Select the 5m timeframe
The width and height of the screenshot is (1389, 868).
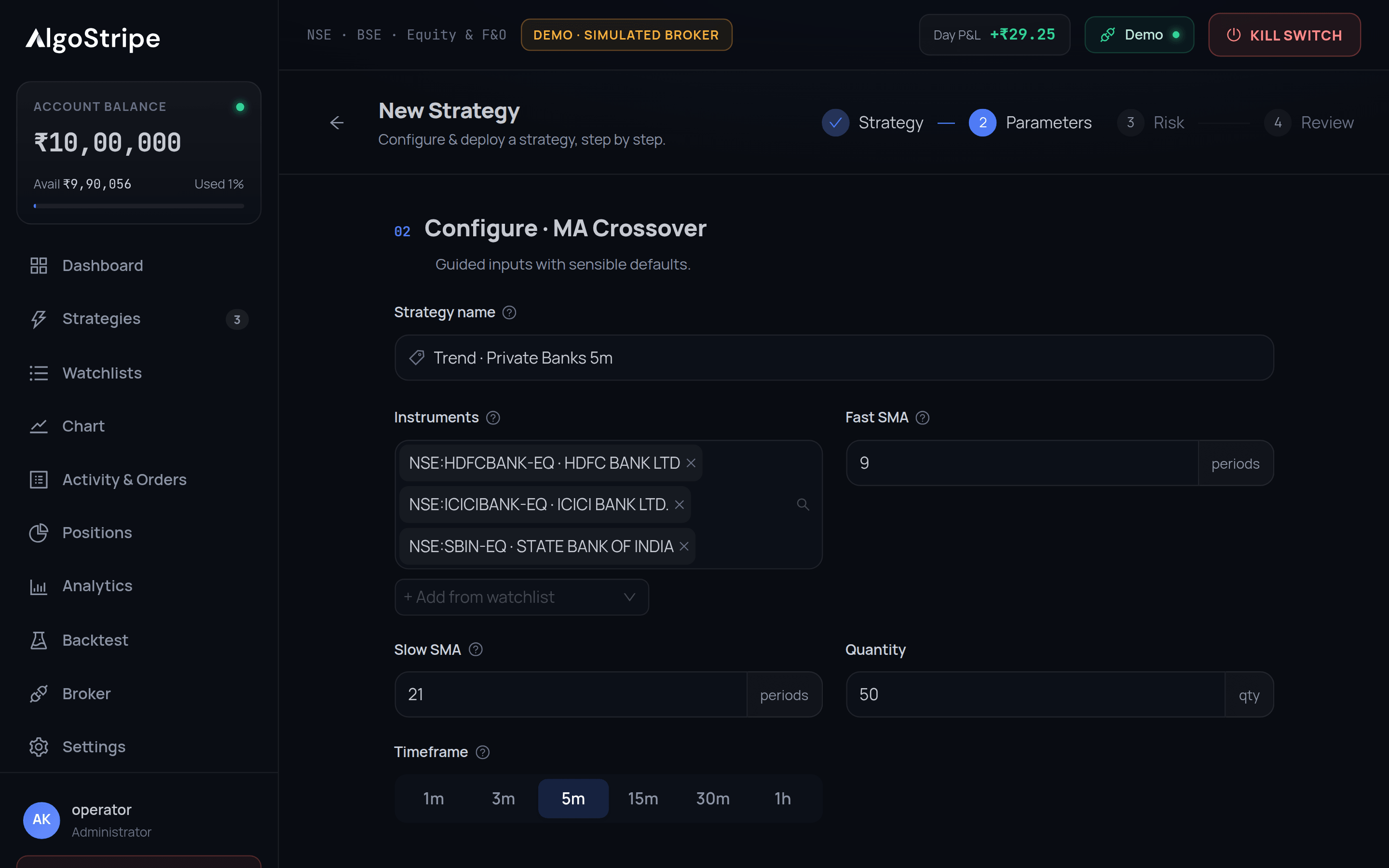pyautogui.click(x=573, y=799)
